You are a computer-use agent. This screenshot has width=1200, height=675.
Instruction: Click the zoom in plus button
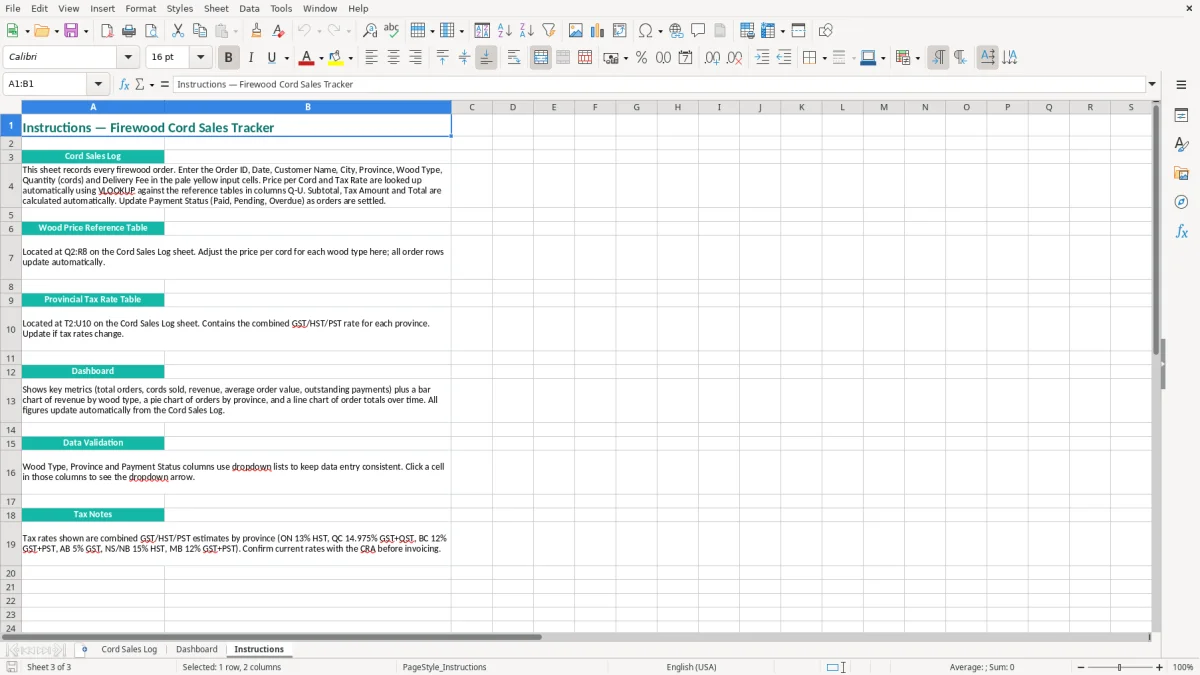1160,667
